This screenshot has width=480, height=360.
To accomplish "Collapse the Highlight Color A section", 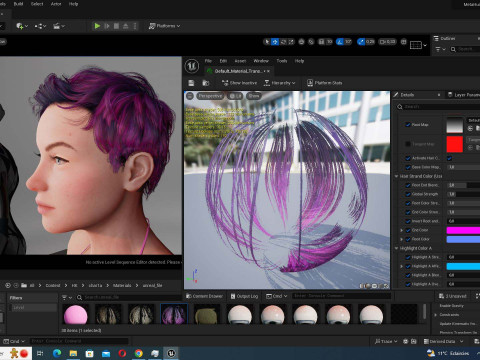I will tap(397, 248).
